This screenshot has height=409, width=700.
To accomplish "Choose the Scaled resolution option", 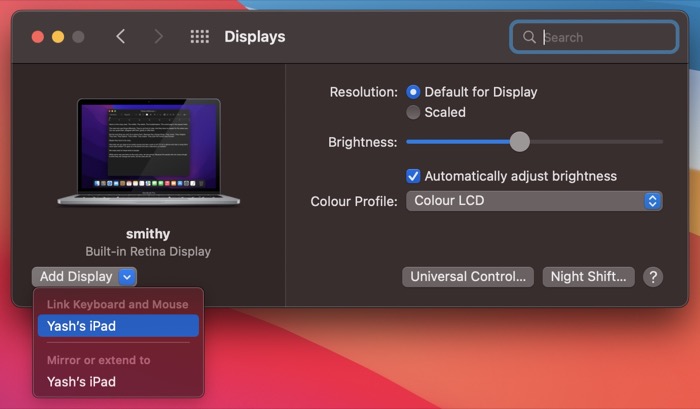I will pyautogui.click(x=414, y=113).
